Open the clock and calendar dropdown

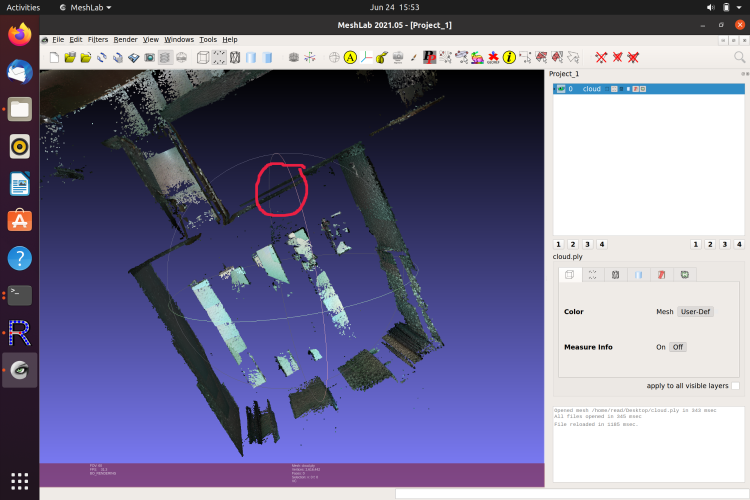pyautogui.click(x=396, y=7)
